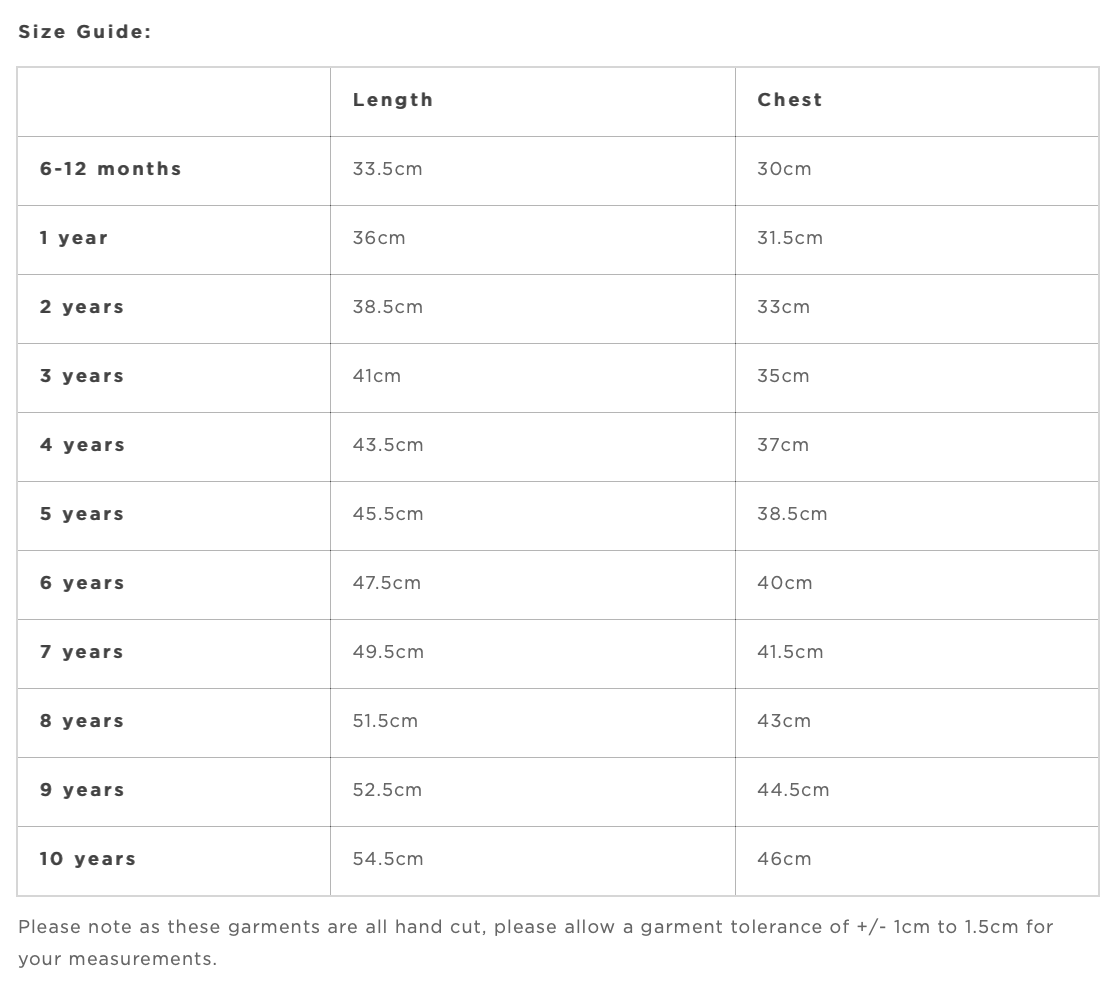Screen dimensions: 1118x990
Task: Click the 30cm chest value
Action: (x=784, y=169)
